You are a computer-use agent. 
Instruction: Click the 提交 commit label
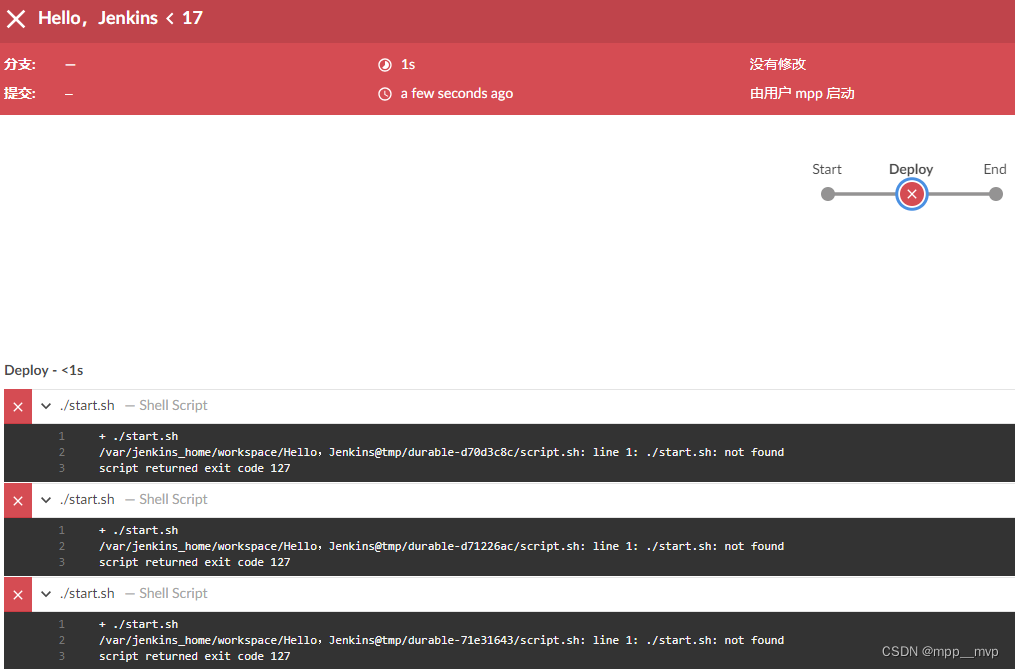(x=20, y=93)
